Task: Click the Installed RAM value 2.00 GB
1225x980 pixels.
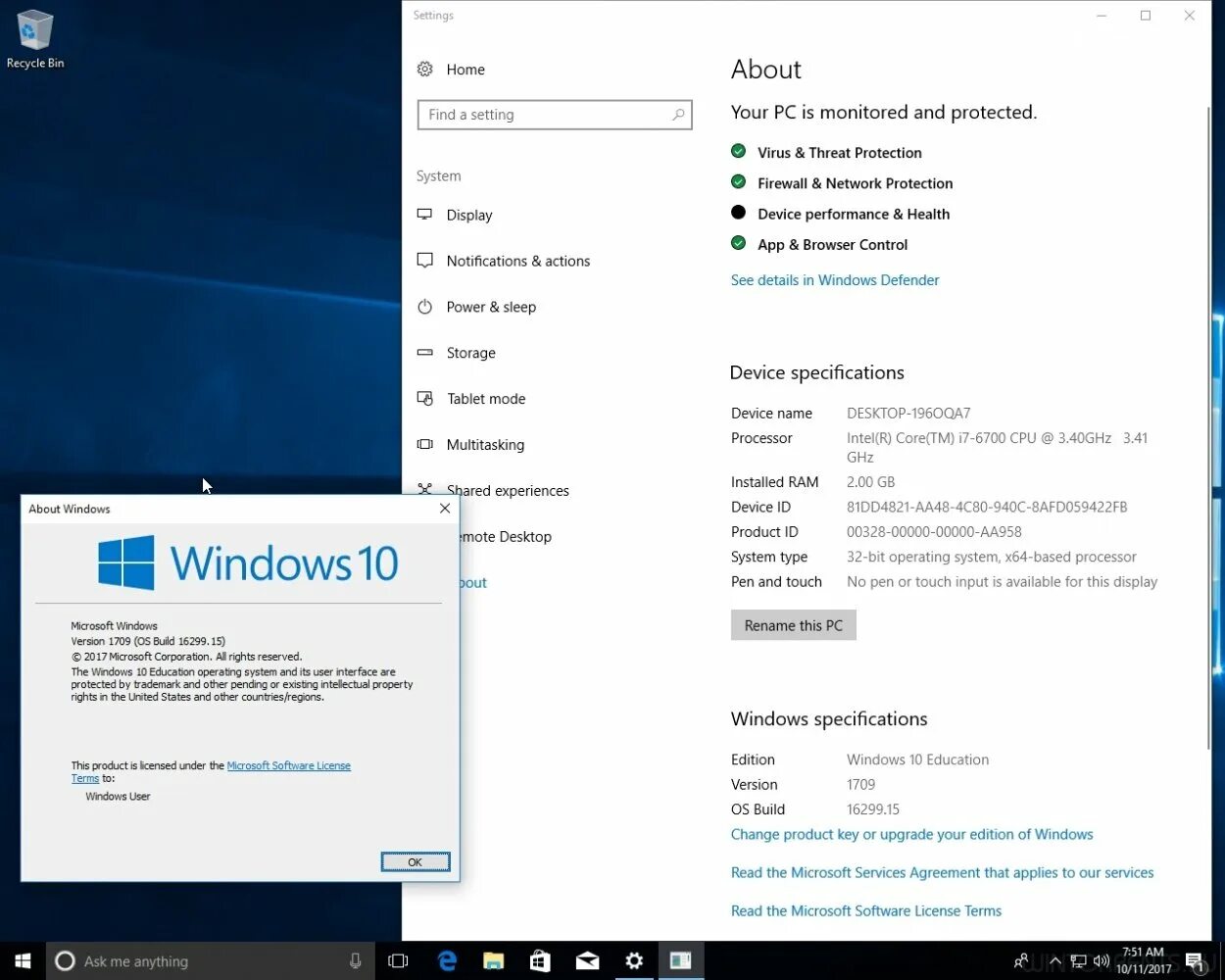Action: (870, 482)
